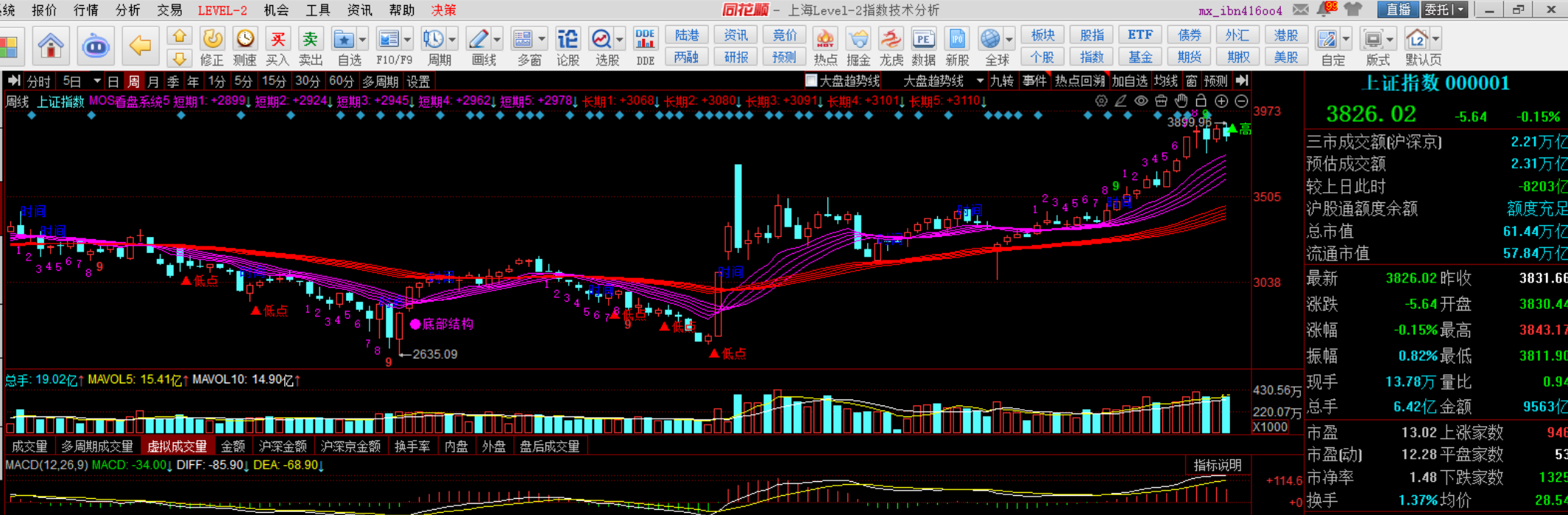Toggle indicator visibility eye icon
The width and height of the screenshot is (1568, 515).
point(1141,101)
